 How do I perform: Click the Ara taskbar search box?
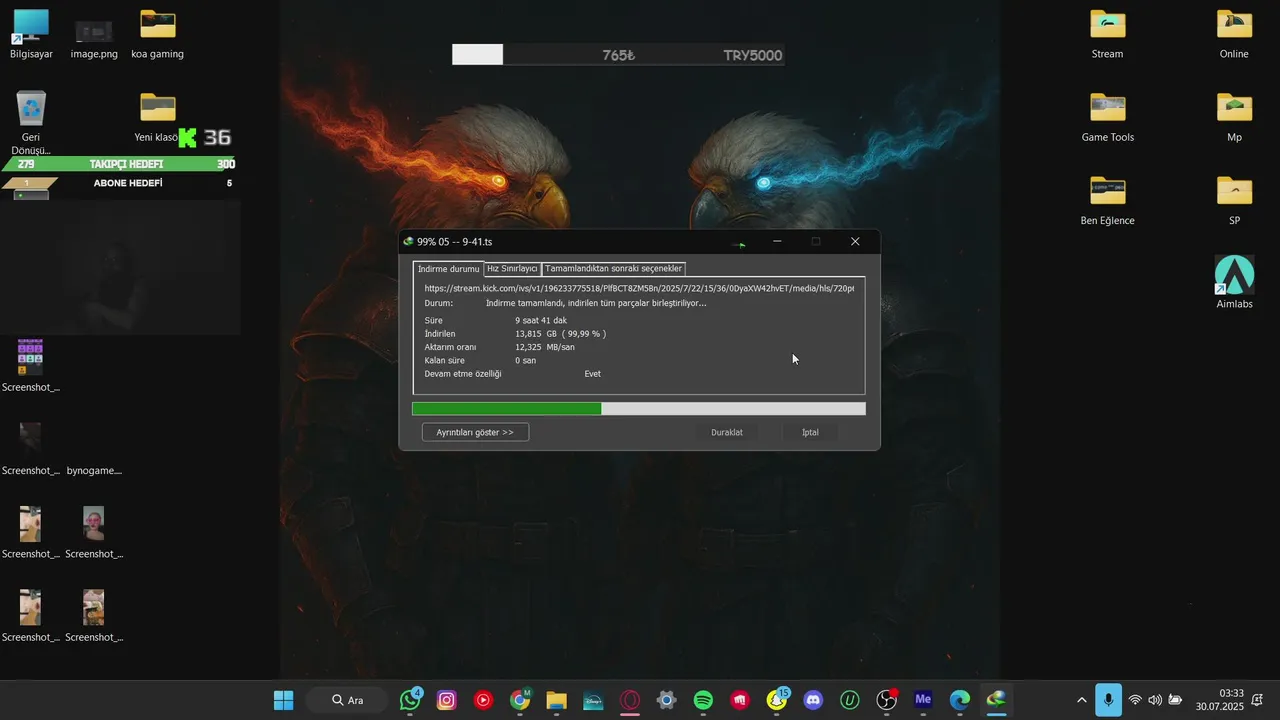pyautogui.click(x=348, y=700)
